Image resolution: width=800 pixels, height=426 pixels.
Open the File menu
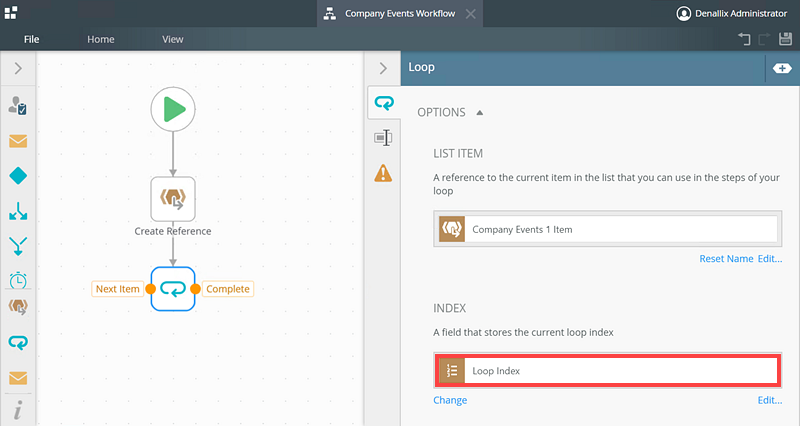31,39
